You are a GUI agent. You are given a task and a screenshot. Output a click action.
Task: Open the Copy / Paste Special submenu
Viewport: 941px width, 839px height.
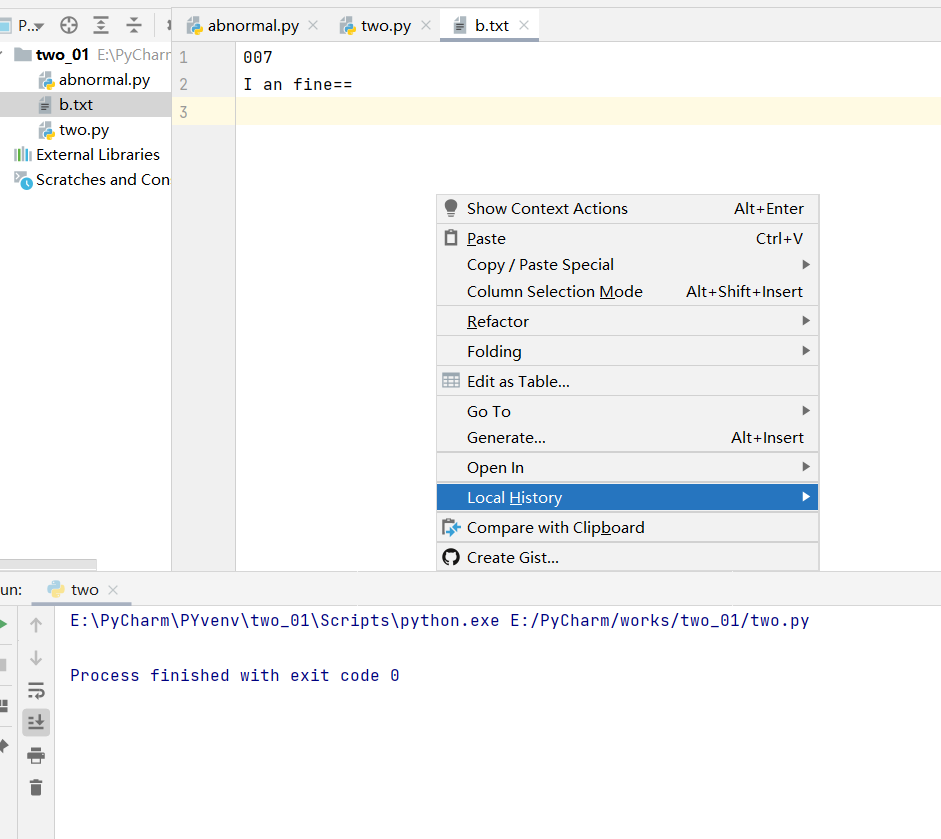click(627, 265)
